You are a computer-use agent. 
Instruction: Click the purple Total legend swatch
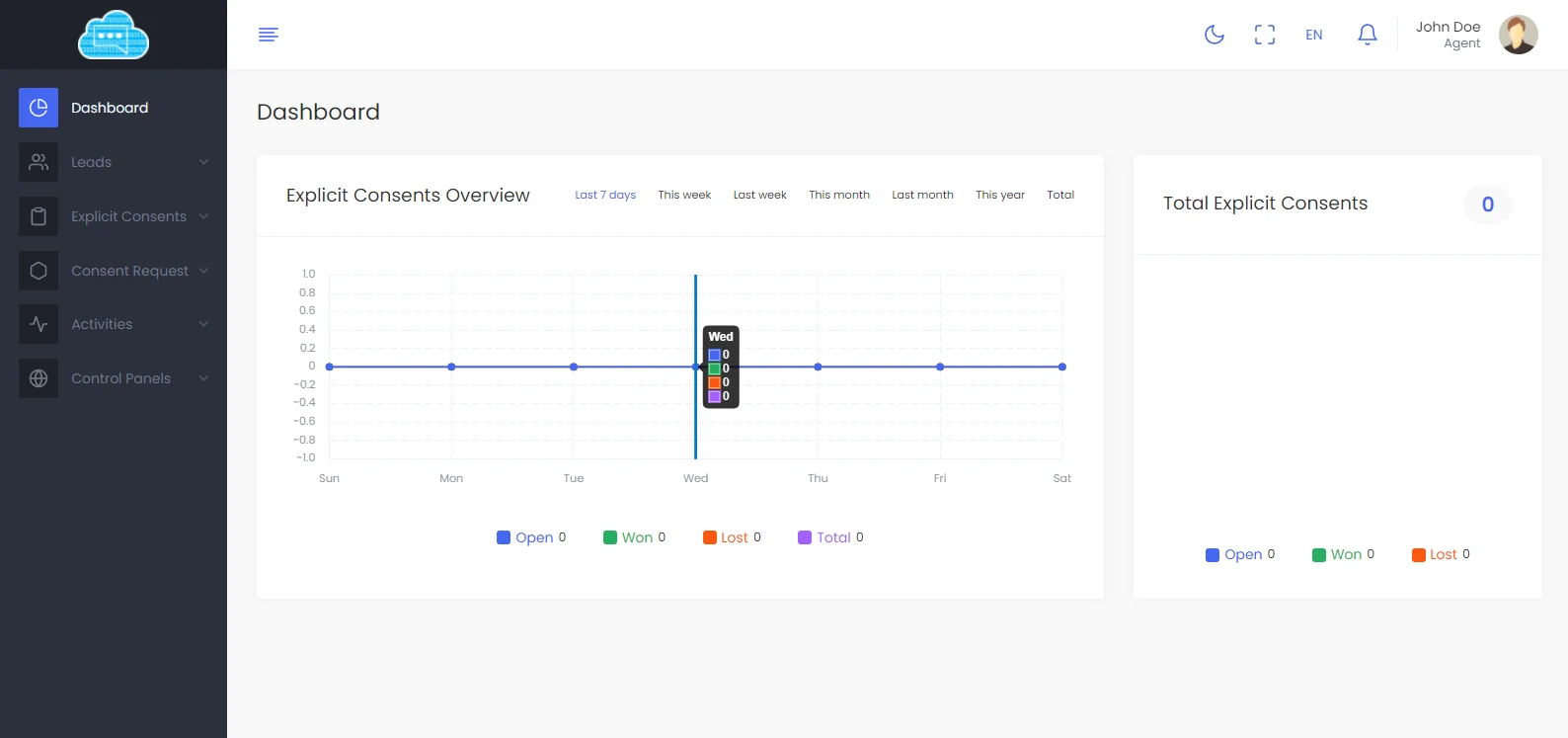pos(805,537)
